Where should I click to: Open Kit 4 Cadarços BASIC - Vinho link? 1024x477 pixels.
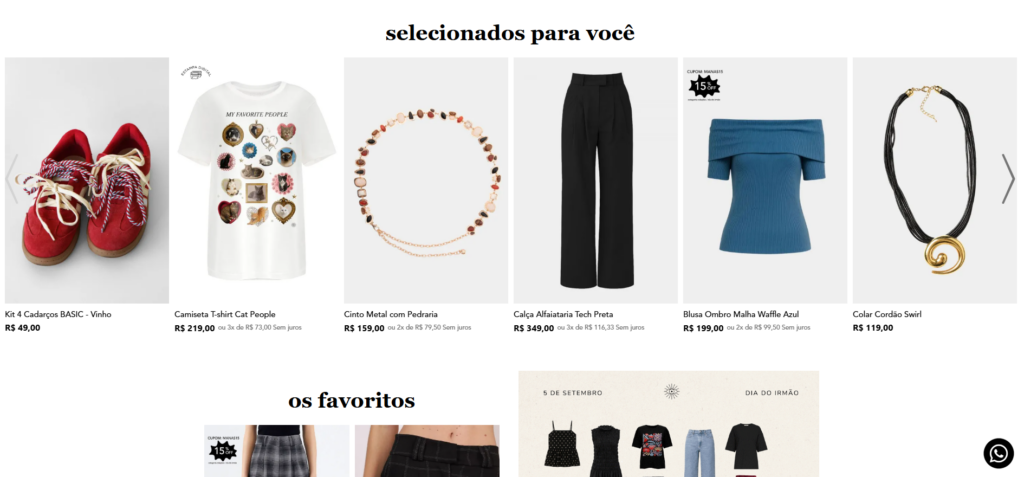tap(58, 314)
